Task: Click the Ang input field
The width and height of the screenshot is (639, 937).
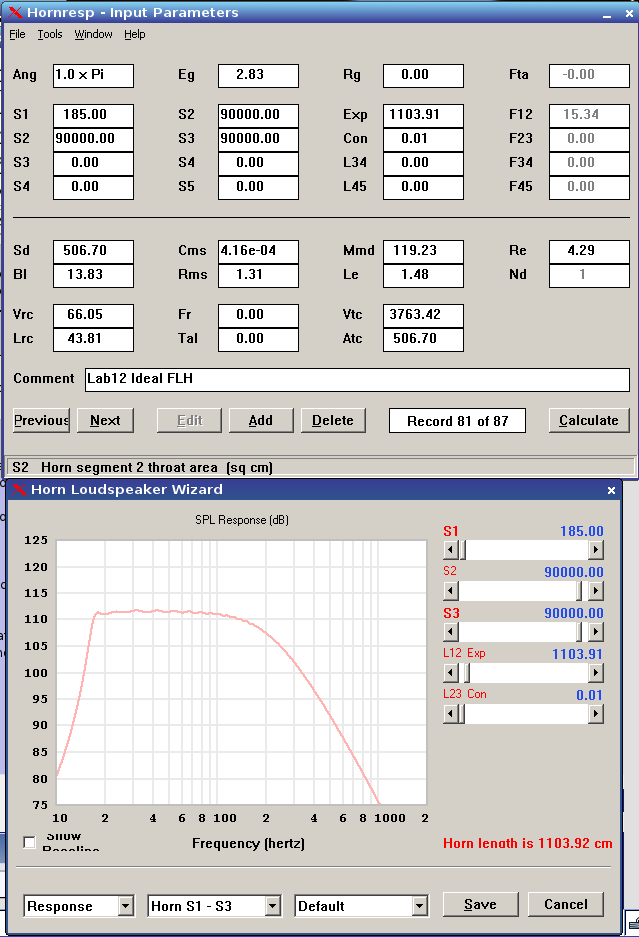Action: [x=93, y=76]
